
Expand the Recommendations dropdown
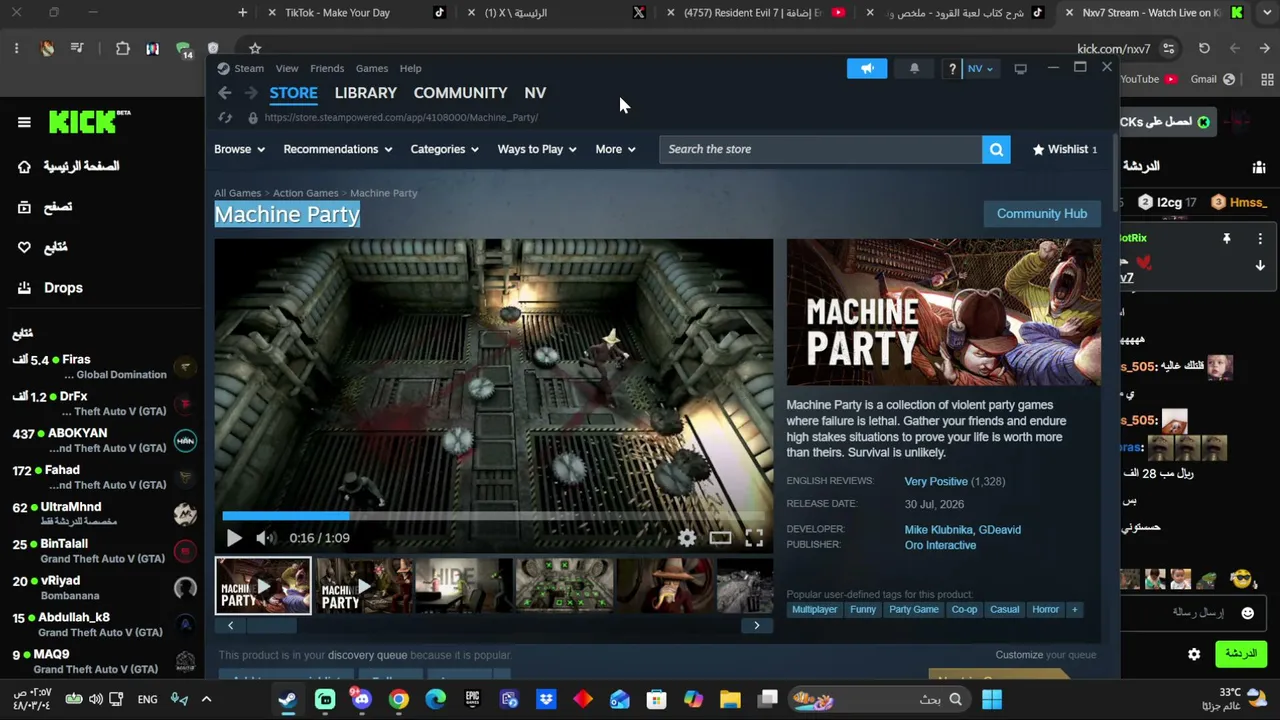click(338, 149)
